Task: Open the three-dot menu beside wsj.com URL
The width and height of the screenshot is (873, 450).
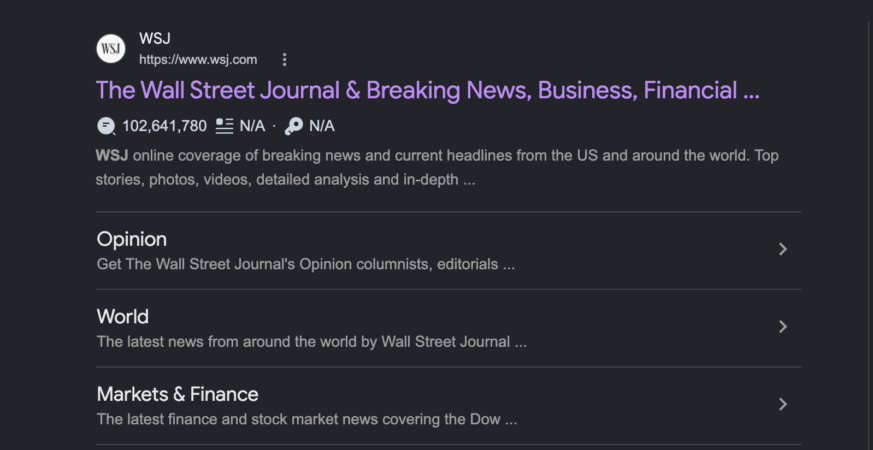Action: click(x=285, y=60)
